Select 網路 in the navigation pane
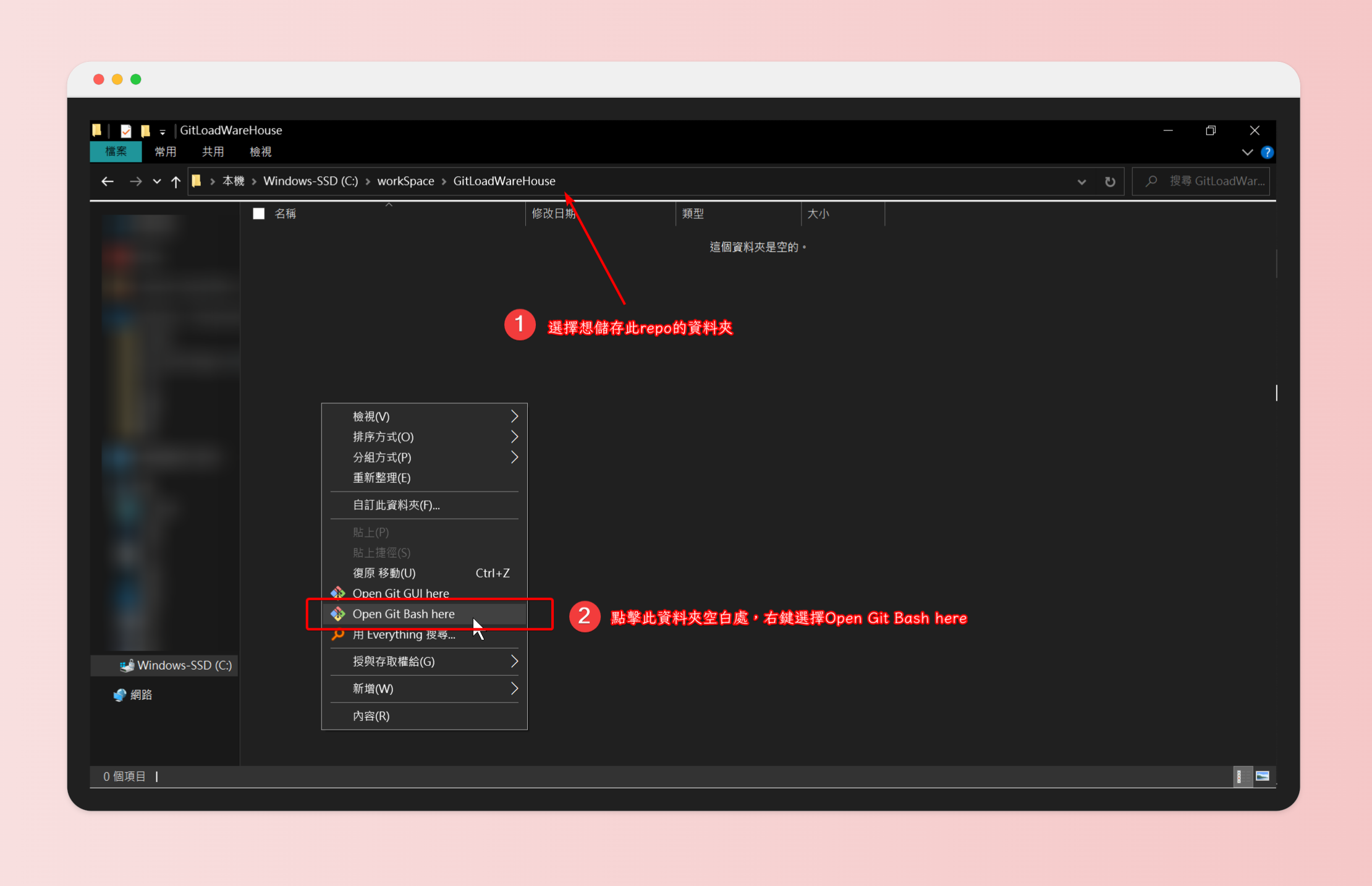This screenshot has width=1372, height=886. click(x=141, y=695)
